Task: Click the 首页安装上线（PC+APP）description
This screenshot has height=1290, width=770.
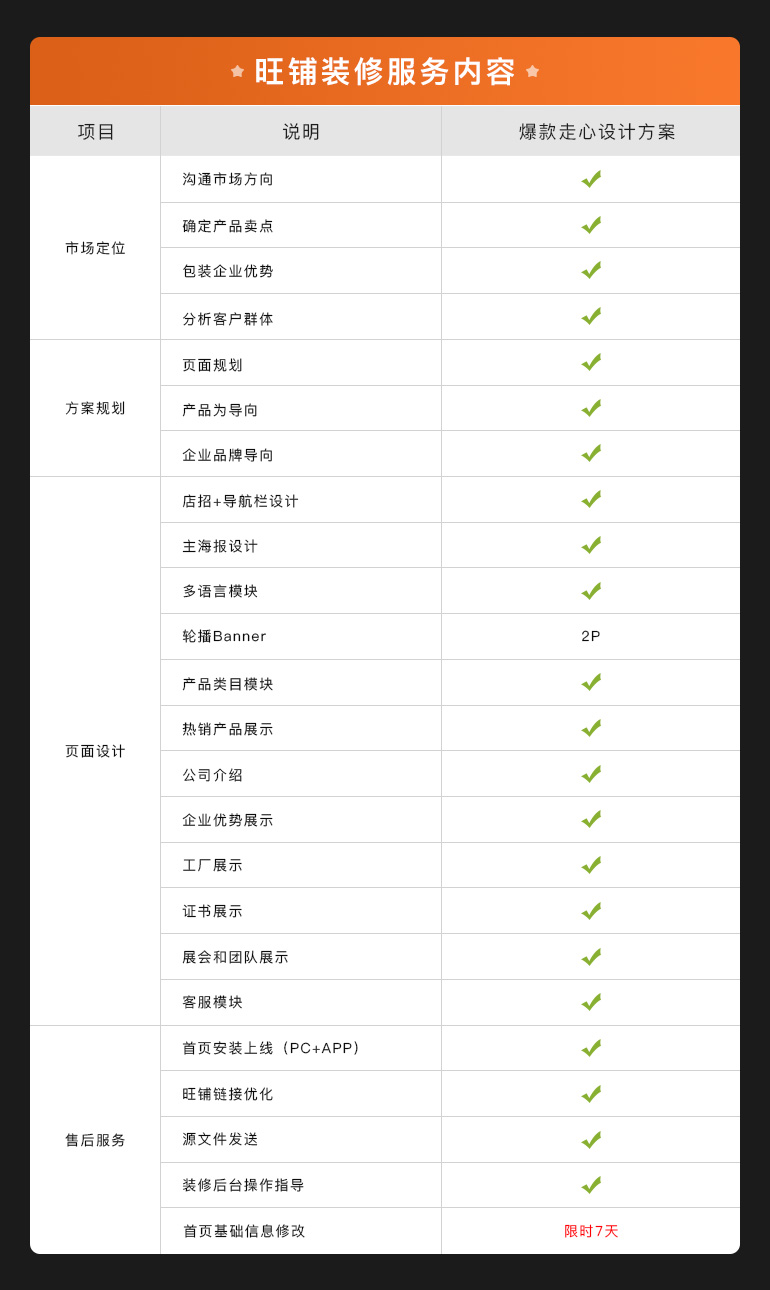Action: (272, 1048)
